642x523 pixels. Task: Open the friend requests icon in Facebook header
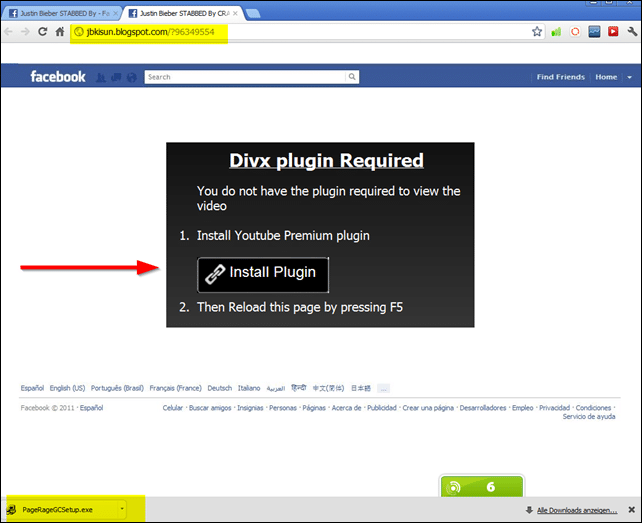101,77
